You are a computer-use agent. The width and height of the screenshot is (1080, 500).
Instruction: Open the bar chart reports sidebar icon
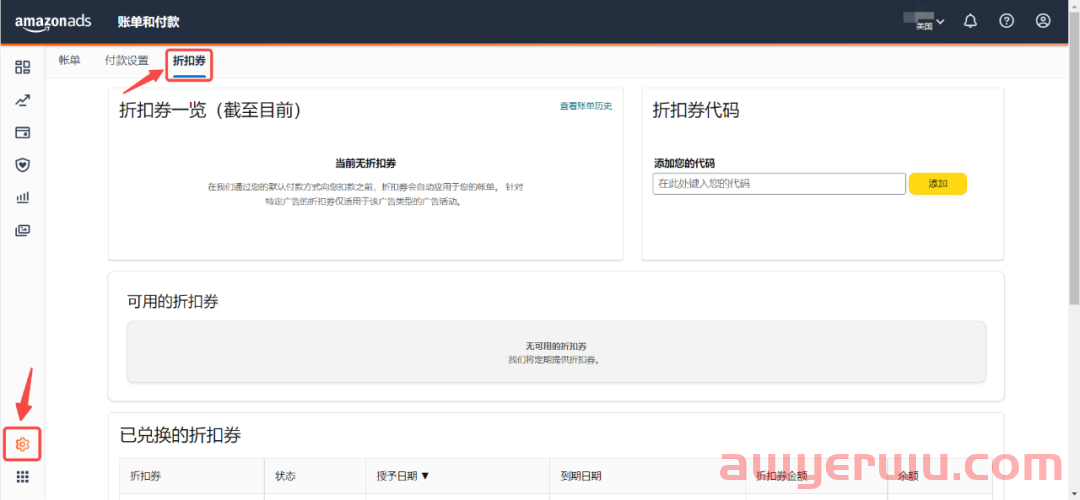(22, 197)
